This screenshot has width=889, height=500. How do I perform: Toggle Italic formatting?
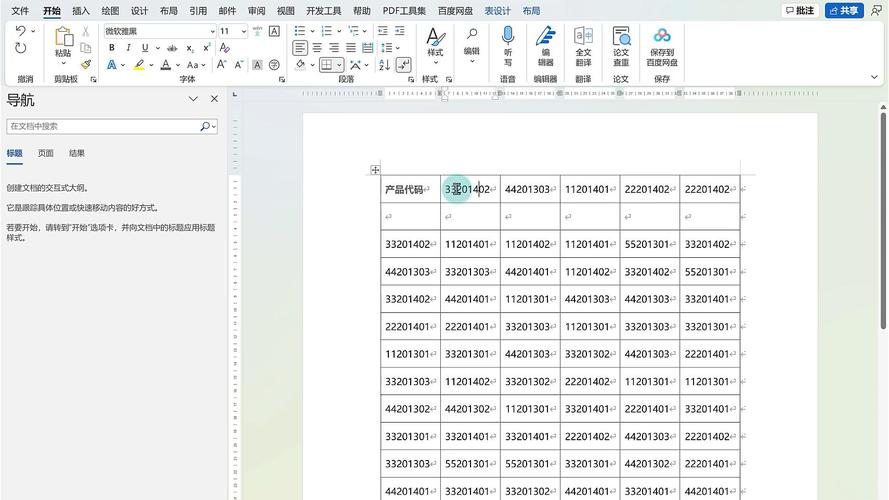pyautogui.click(x=128, y=48)
